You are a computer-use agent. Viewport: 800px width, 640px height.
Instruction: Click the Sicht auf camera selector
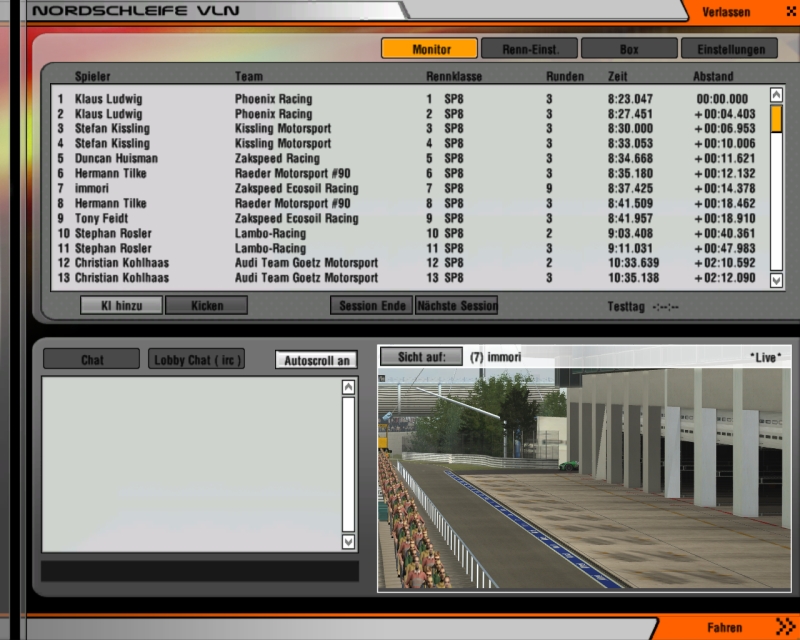(x=421, y=357)
